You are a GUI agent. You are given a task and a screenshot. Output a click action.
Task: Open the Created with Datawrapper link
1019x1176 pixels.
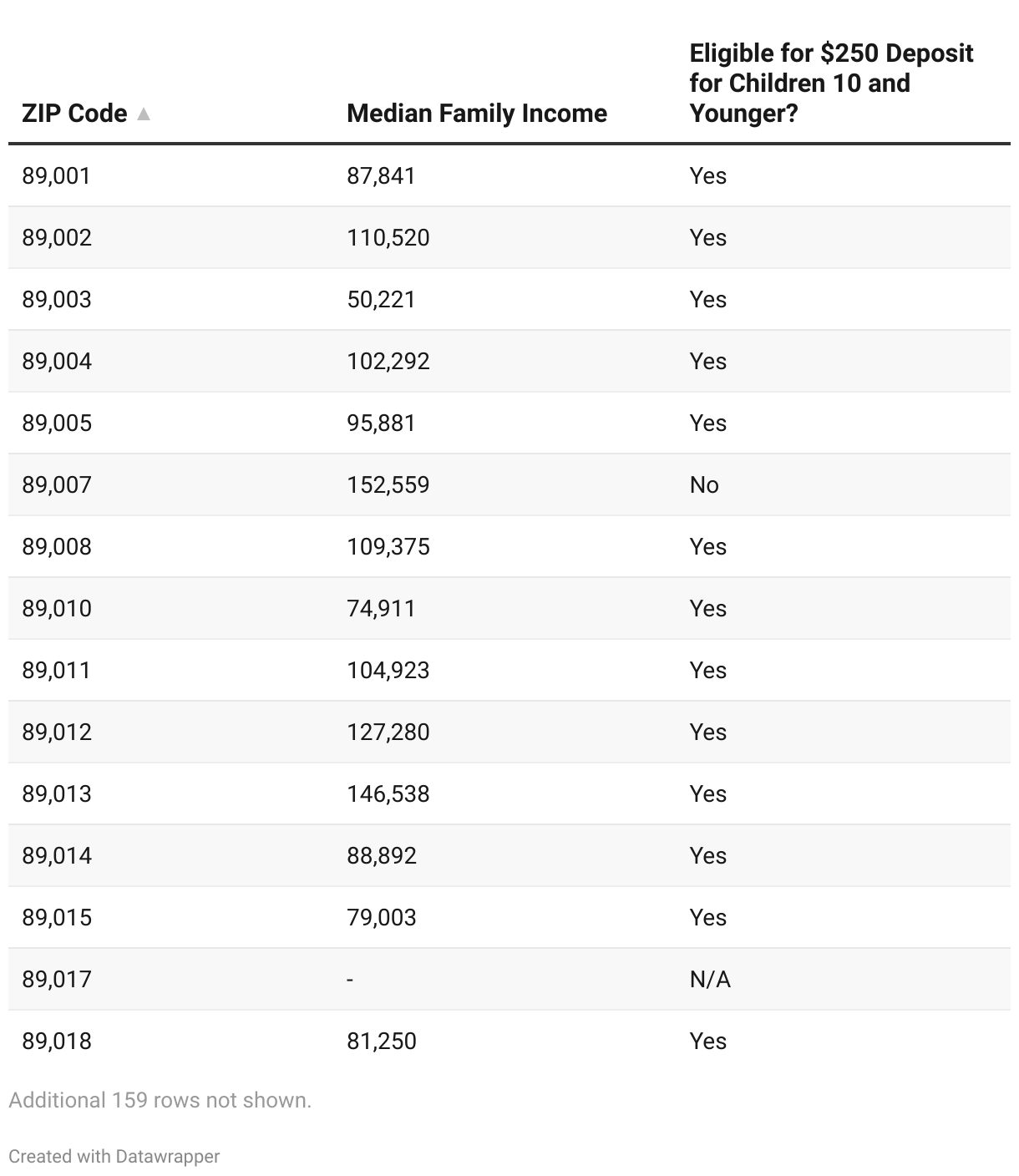(x=114, y=1157)
